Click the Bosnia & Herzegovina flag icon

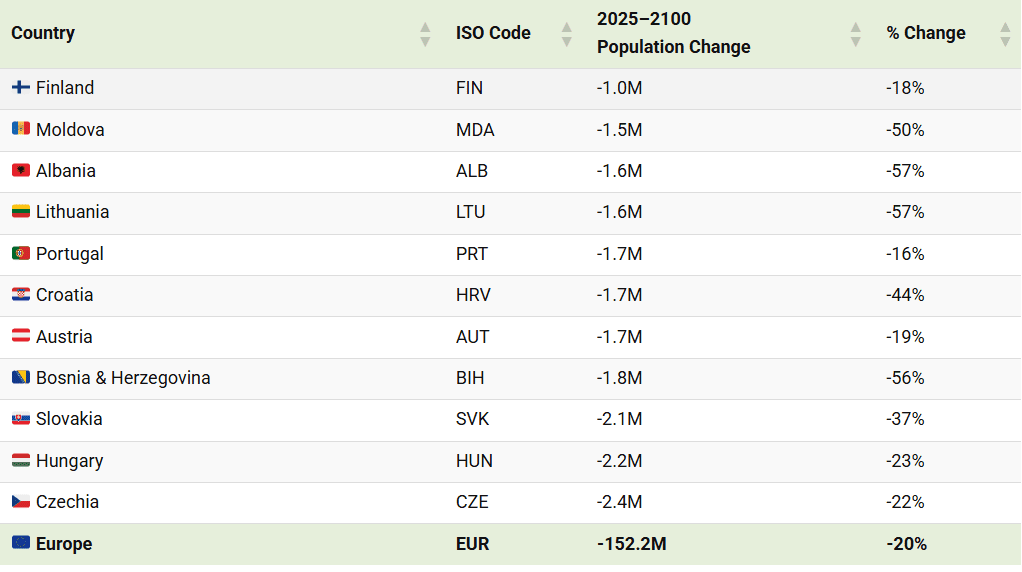coord(20,378)
